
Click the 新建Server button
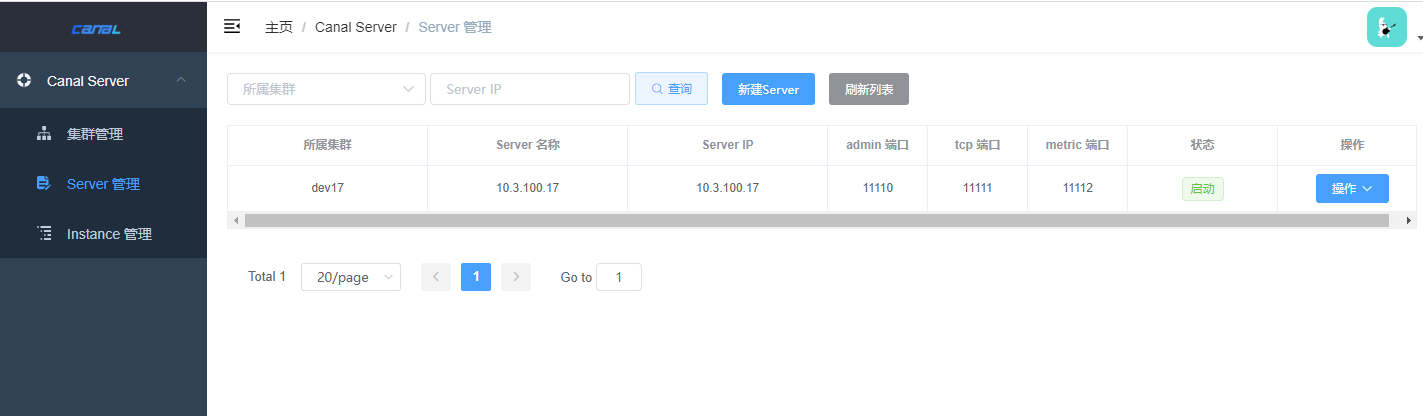tap(768, 89)
